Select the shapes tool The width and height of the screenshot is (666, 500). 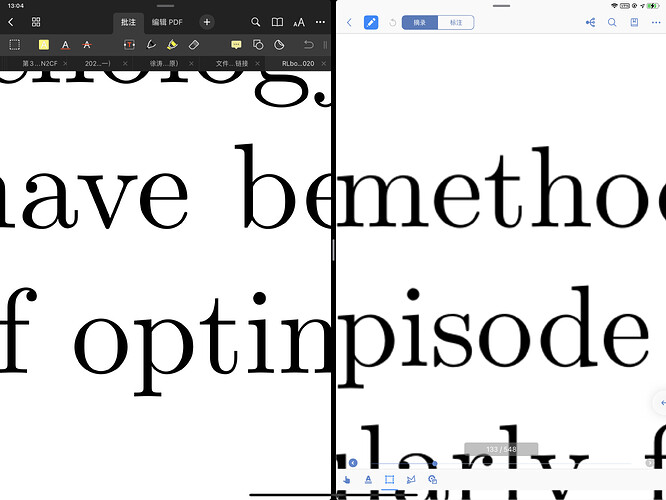258,45
